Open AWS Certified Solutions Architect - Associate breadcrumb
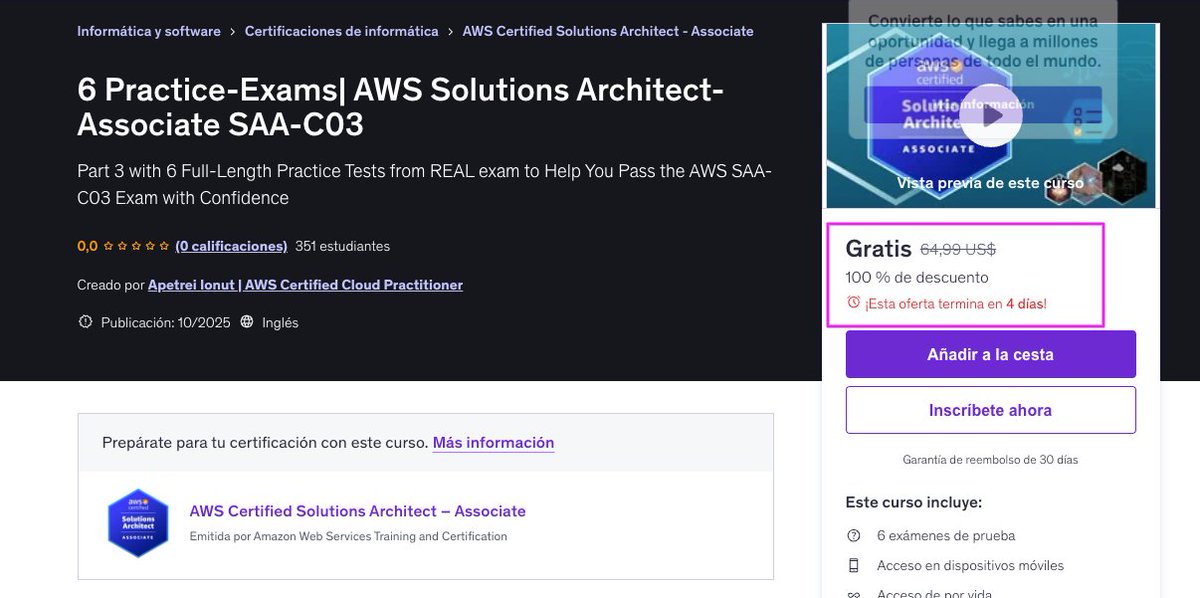The width and height of the screenshot is (1200, 598). coord(608,31)
